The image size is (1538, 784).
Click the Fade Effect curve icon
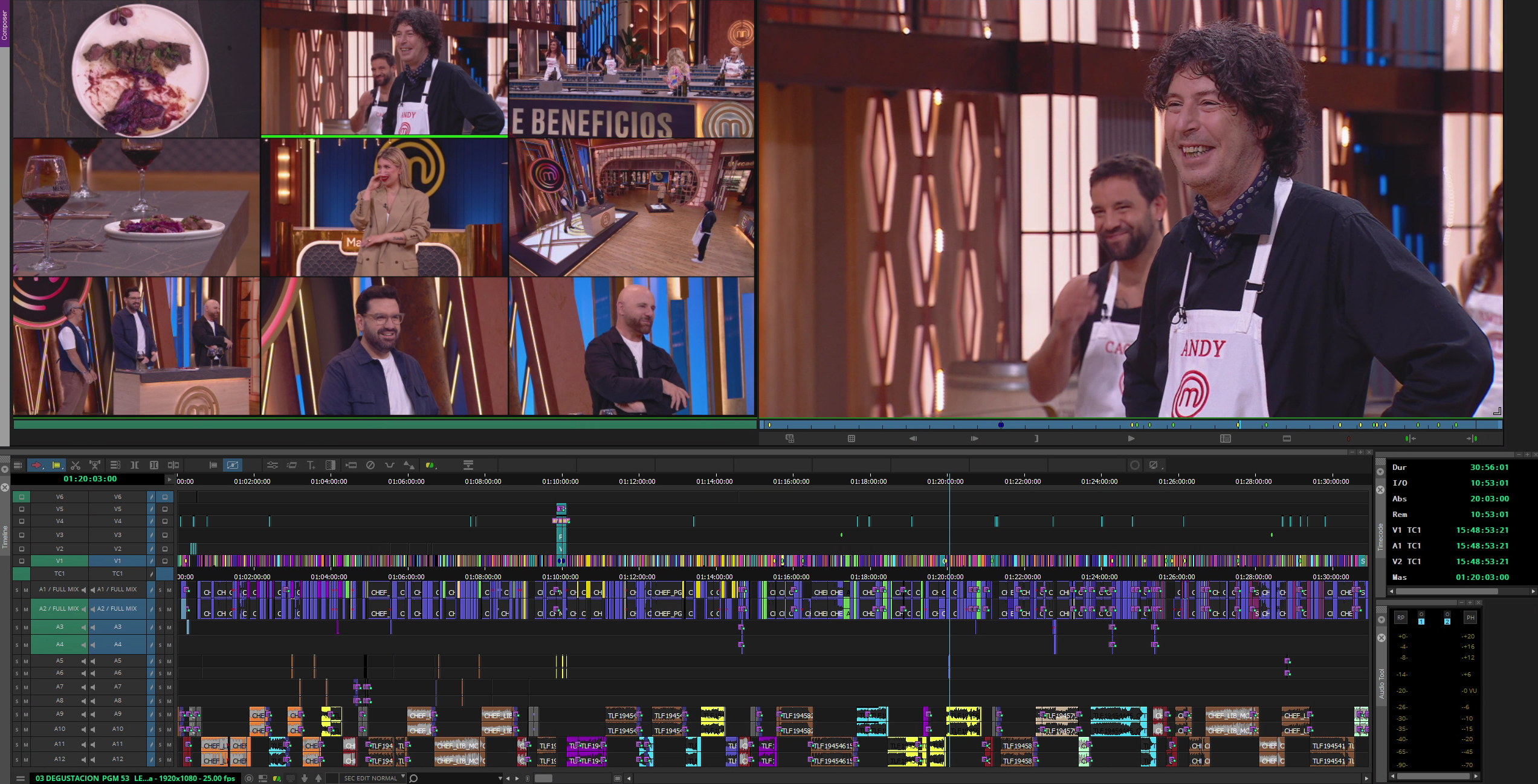[390, 465]
